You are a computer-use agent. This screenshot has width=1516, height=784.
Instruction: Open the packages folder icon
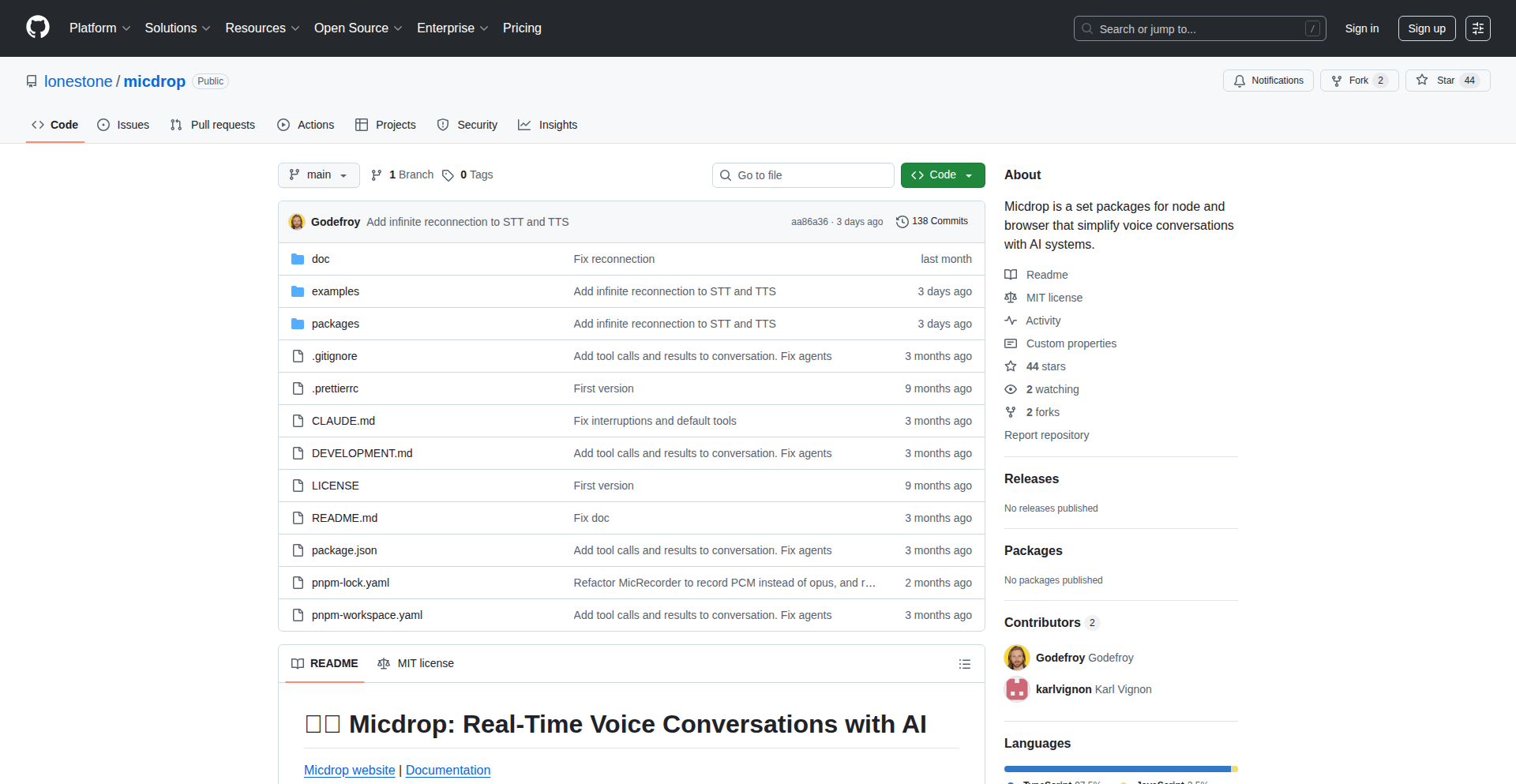(298, 324)
